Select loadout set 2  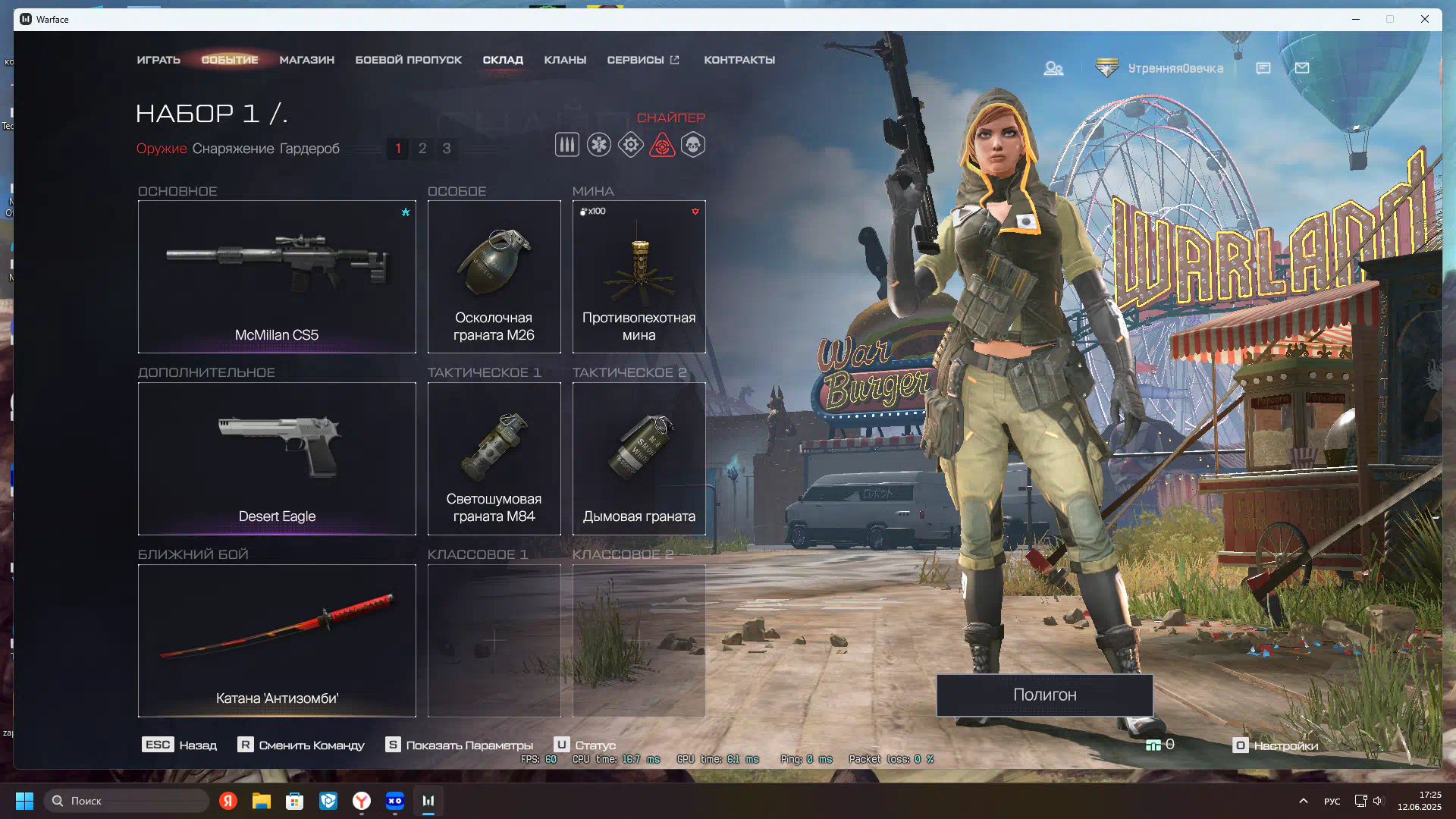pyautogui.click(x=422, y=149)
